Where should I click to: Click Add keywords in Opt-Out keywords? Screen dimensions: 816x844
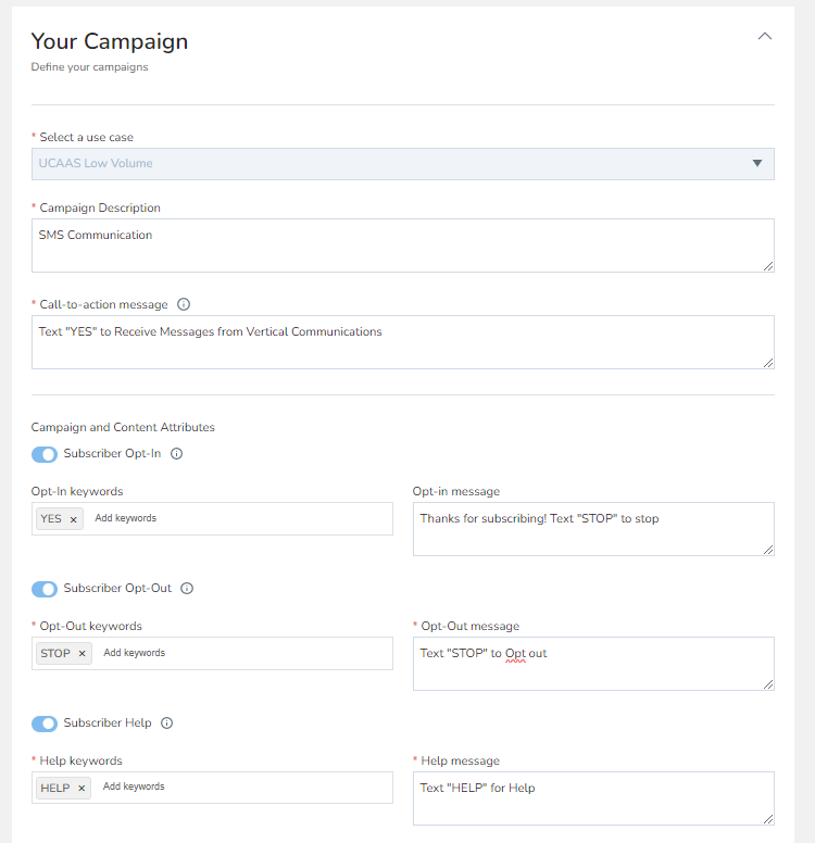pos(134,653)
